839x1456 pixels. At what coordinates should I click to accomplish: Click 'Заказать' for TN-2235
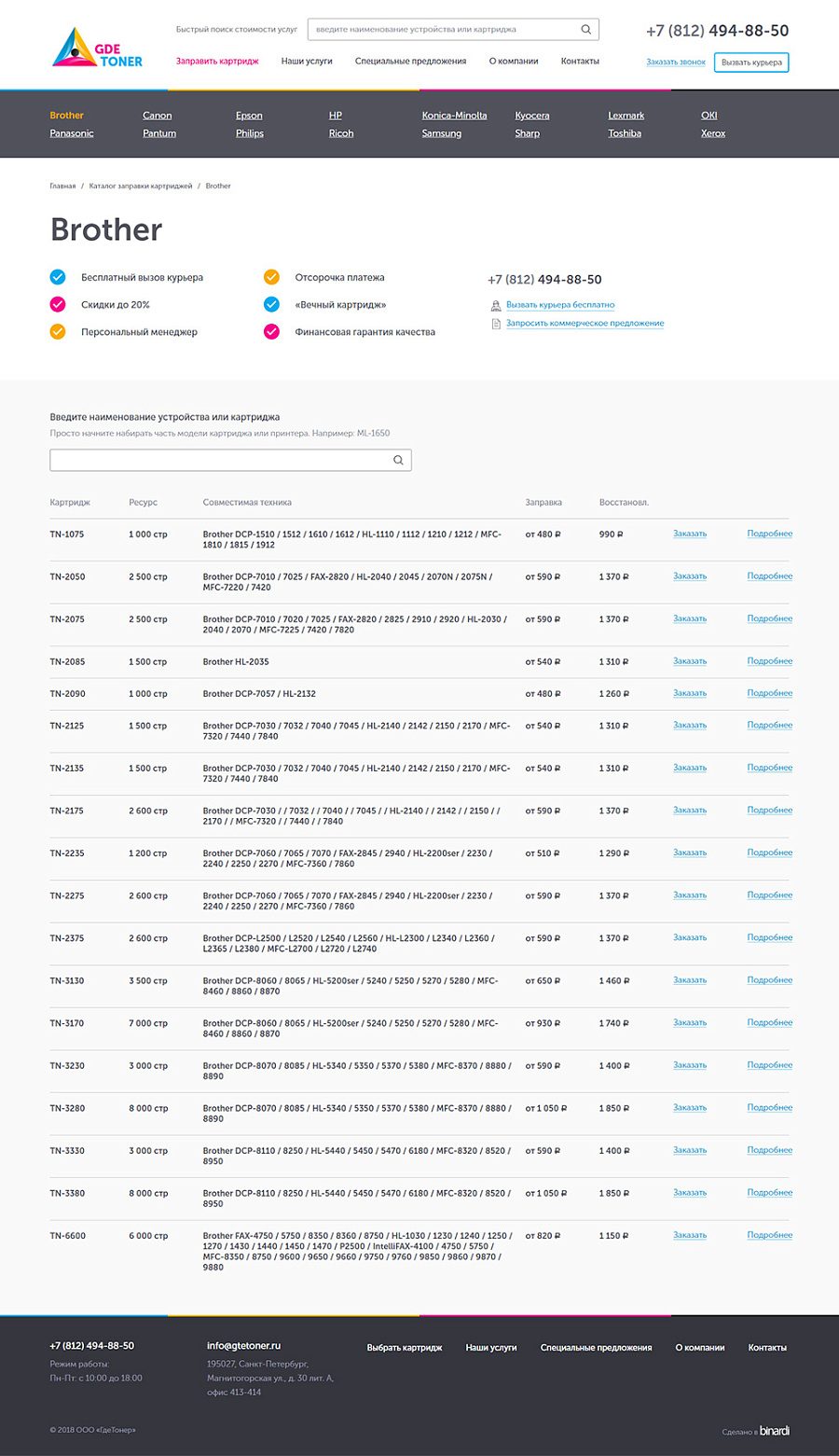[690, 853]
